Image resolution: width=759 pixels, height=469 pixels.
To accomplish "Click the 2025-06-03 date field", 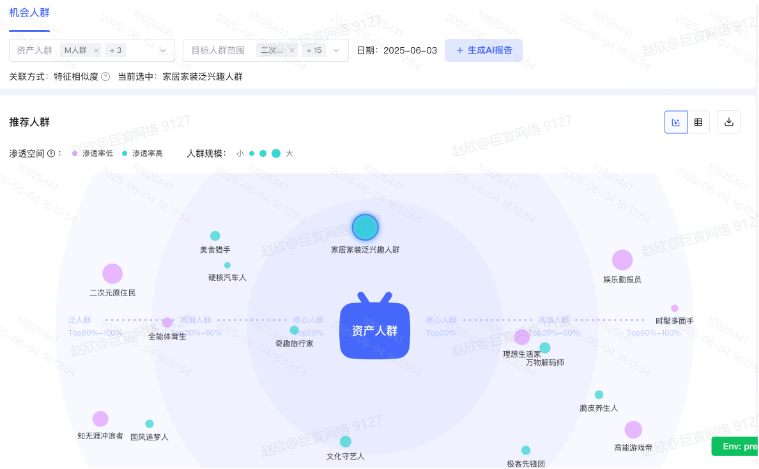I will (410, 50).
